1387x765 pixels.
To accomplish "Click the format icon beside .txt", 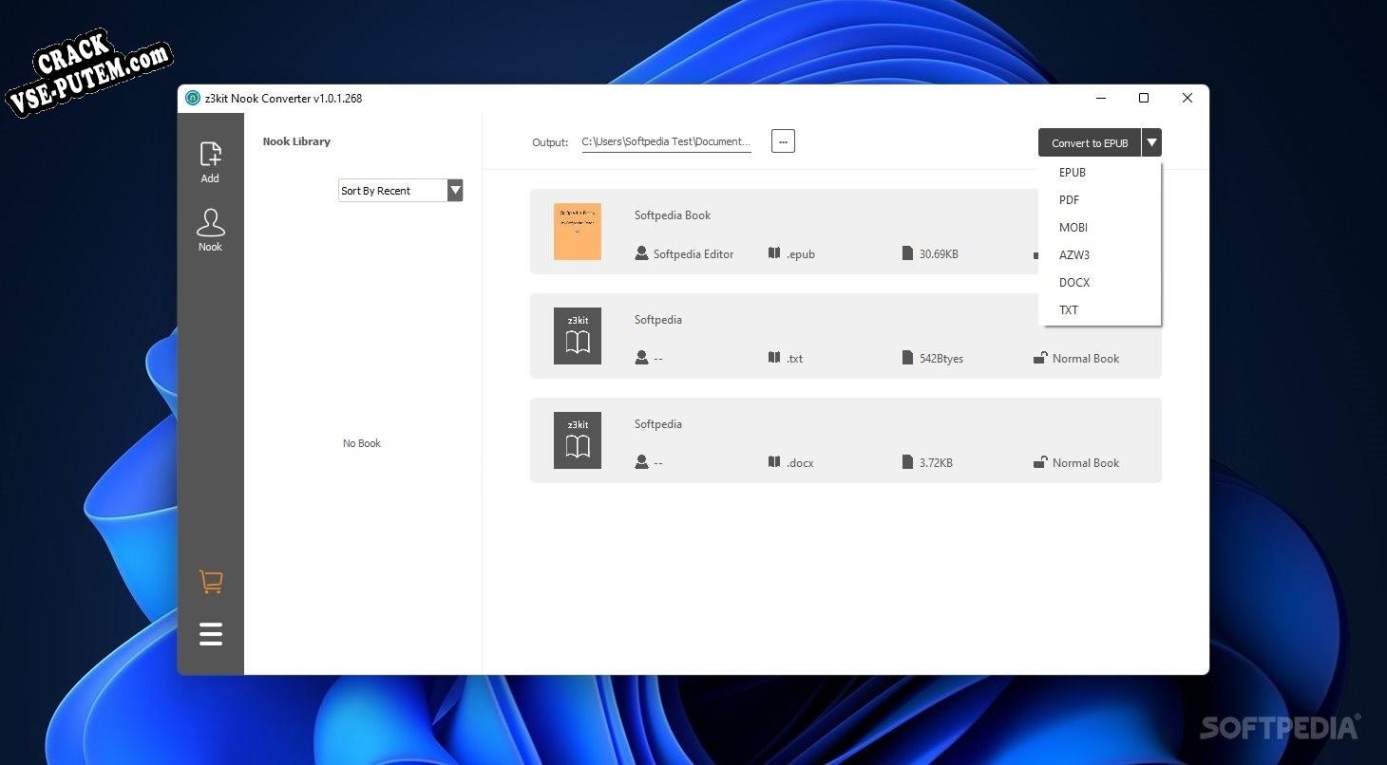I will [x=774, y=358].
